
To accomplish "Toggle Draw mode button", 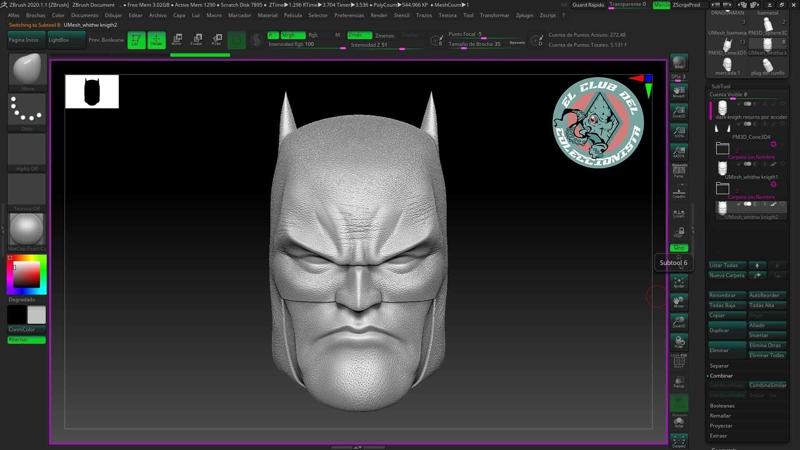I will pos(157,40).
